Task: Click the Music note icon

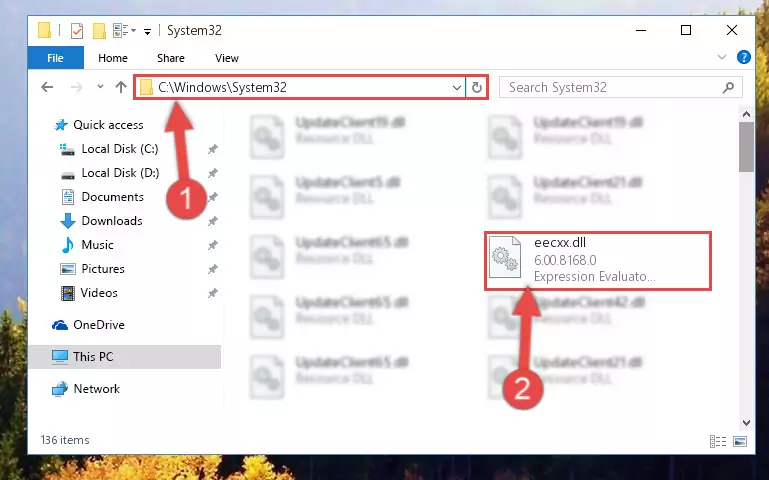Action: coord(68,245)
